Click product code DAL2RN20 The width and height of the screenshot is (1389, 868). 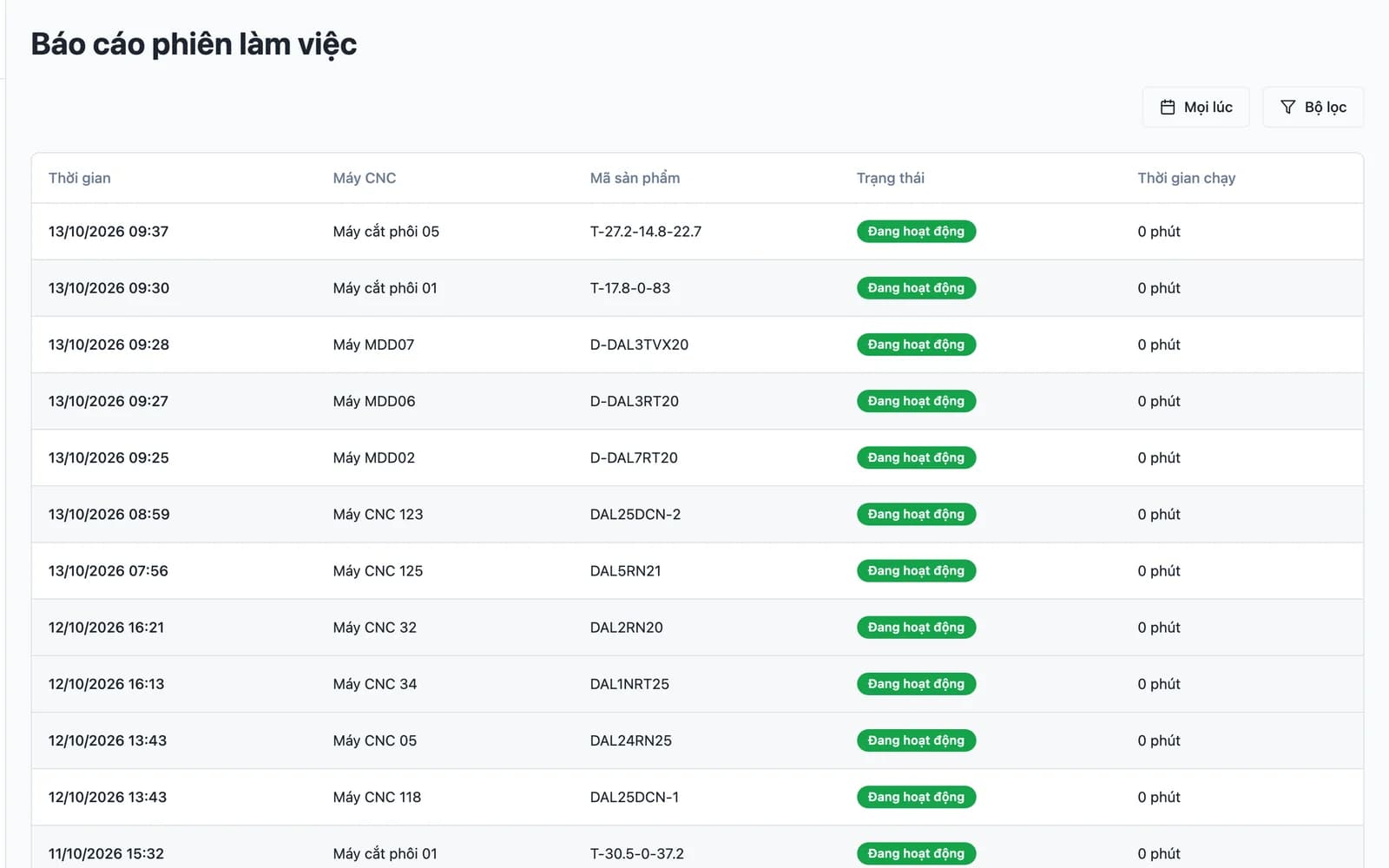pyautogui.click(x=627, y=627)
